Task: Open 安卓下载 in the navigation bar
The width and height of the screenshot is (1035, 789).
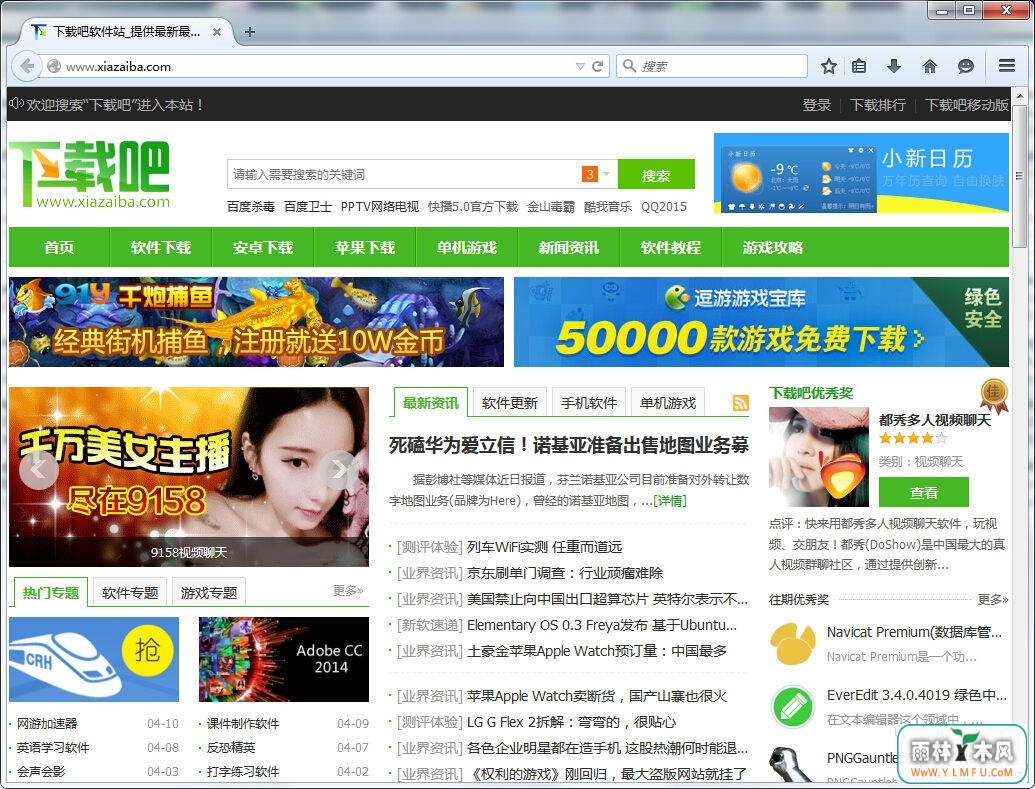Action: (263, 248)
